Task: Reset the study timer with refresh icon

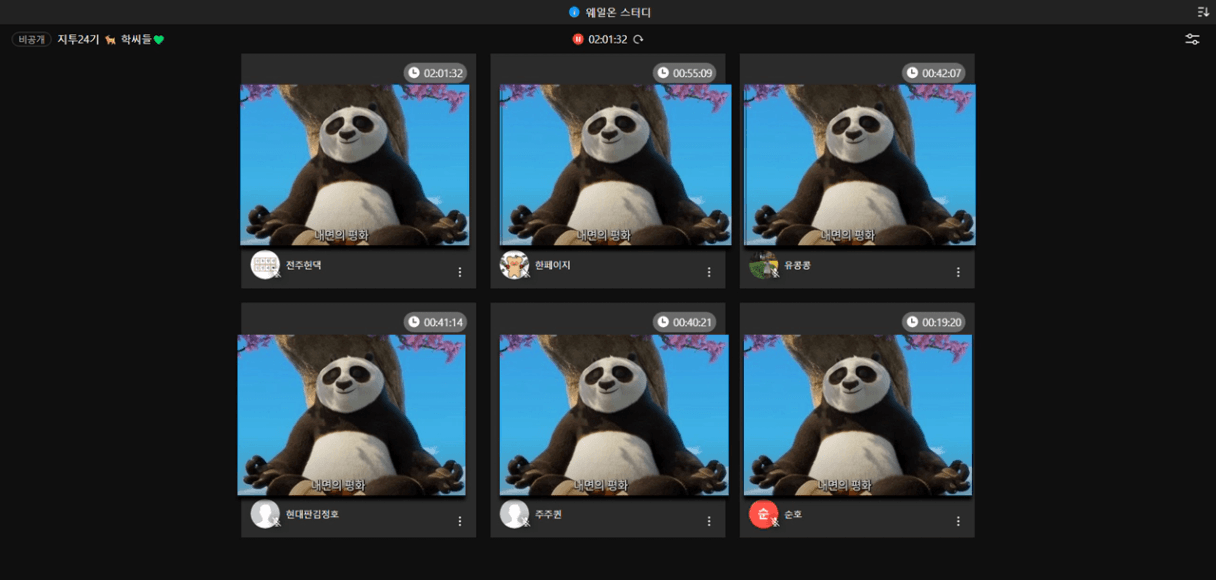Action: point(638,39)
